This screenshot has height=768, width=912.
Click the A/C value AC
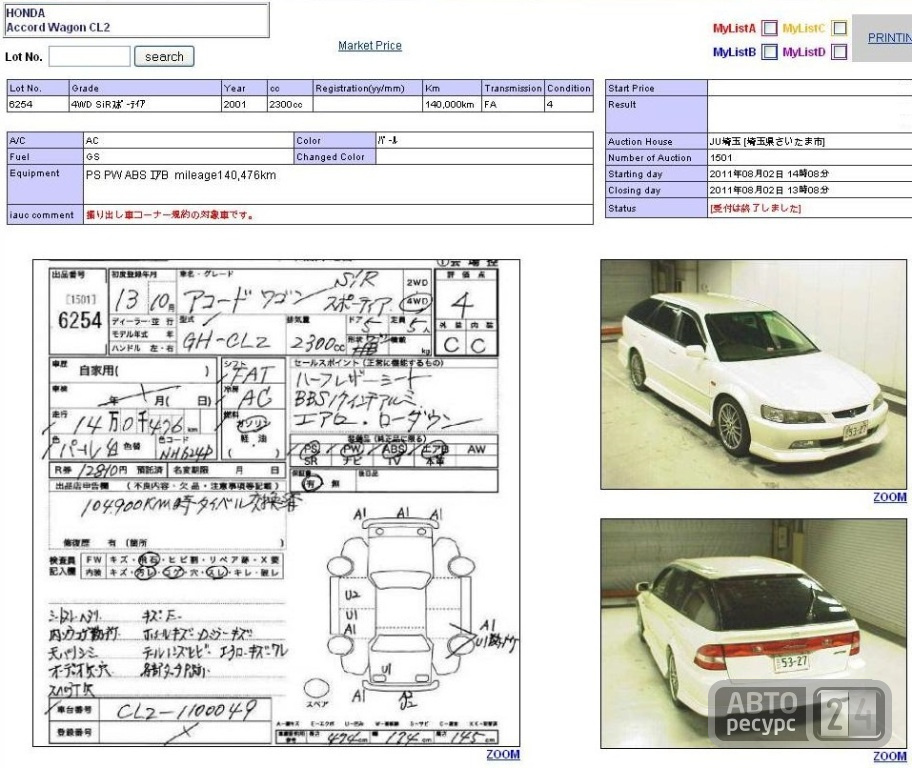coord(92,141)
